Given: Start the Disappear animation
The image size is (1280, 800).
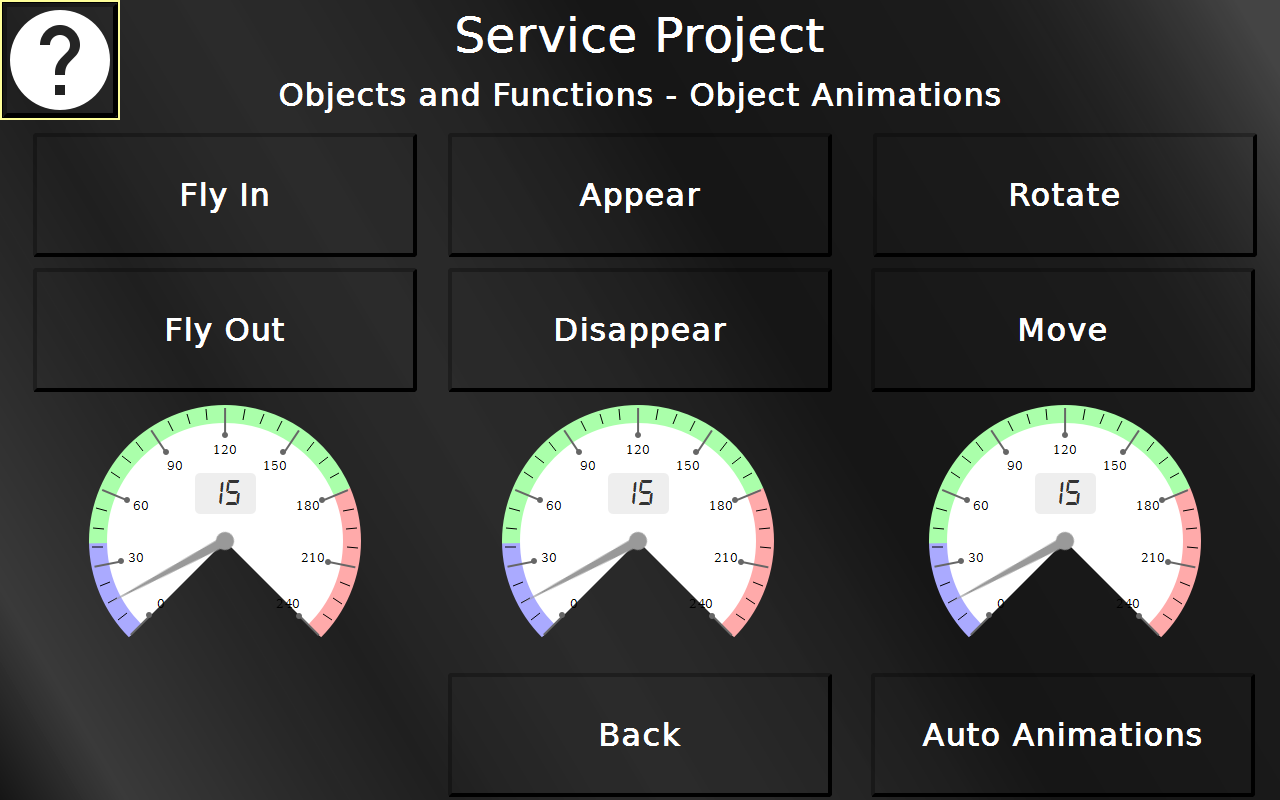Looking at the screenshot, I should point(639,329).
